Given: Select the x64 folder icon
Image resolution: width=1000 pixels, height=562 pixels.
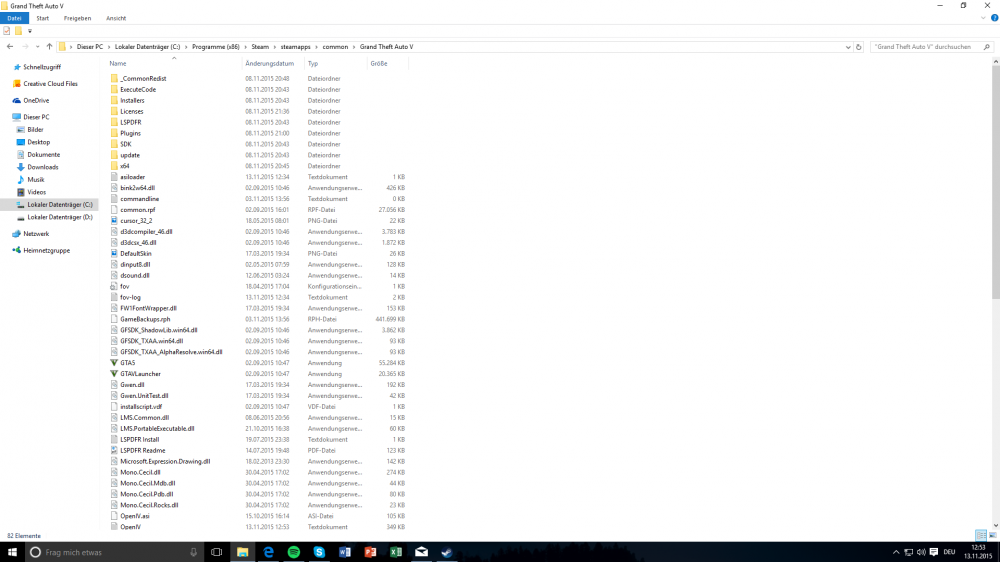Looking at the screenshot, I should [x=114, y=166].
